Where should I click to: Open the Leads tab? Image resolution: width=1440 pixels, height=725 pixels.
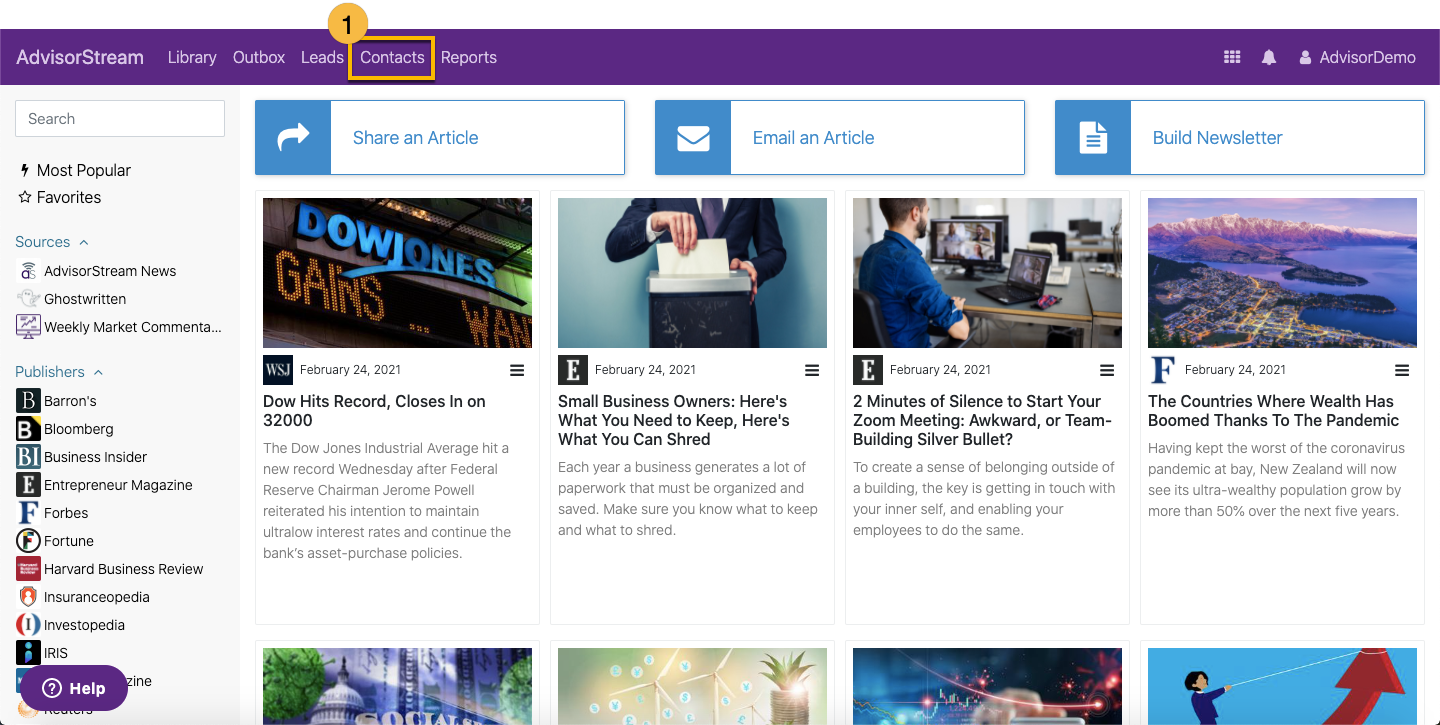click(322, 57)
